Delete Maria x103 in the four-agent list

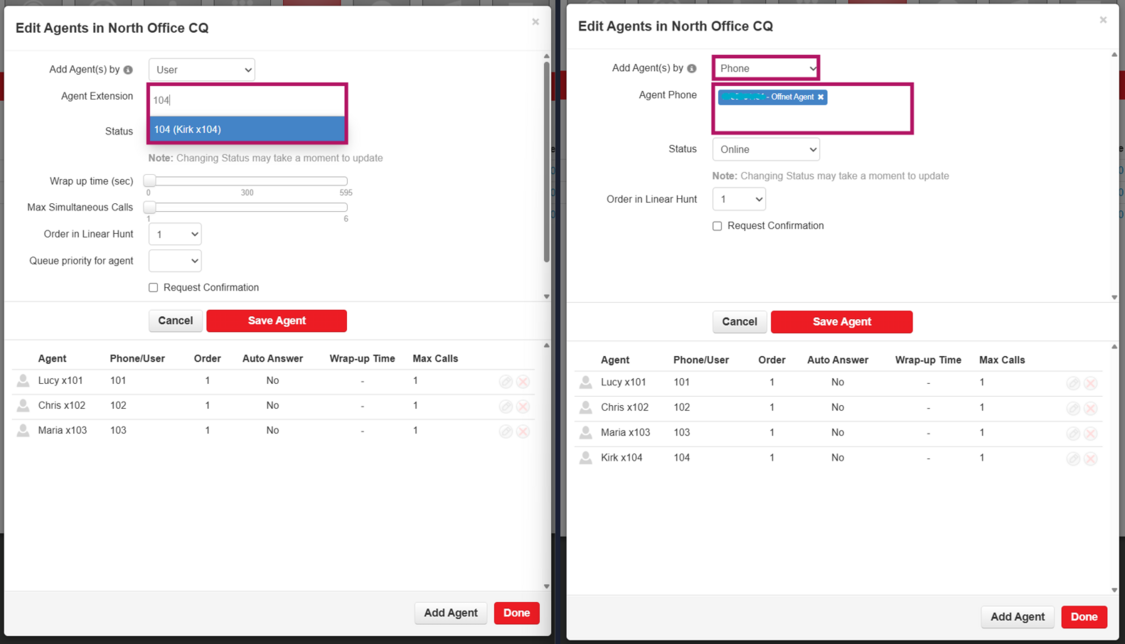[1091, 433]
